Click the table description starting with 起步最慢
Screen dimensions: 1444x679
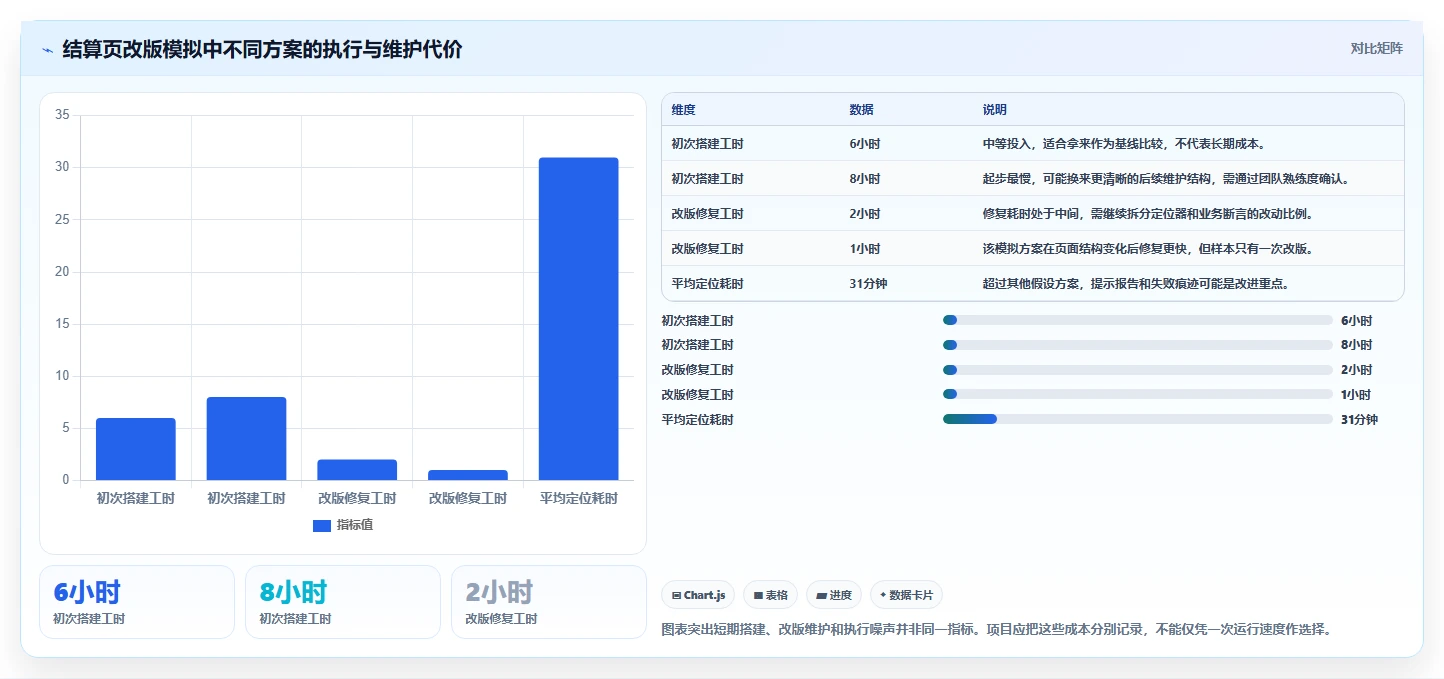point(1167,179)
